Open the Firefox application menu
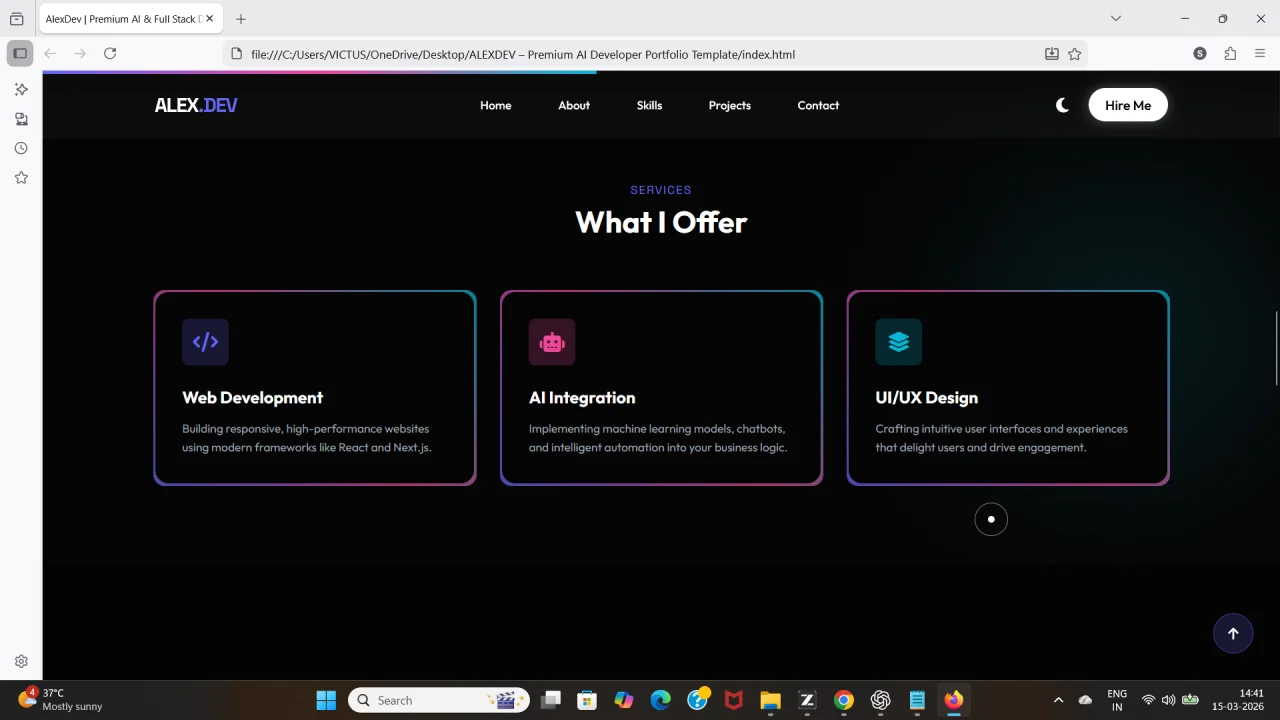This screenshot has height=720, width=1280. 1260,53
